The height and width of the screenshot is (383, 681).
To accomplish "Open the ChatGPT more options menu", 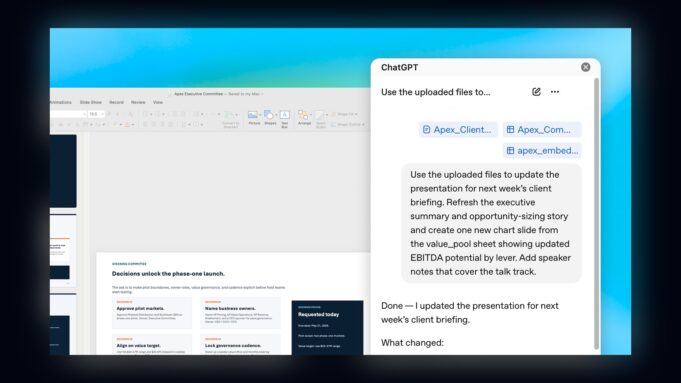I will pos(555,92).
